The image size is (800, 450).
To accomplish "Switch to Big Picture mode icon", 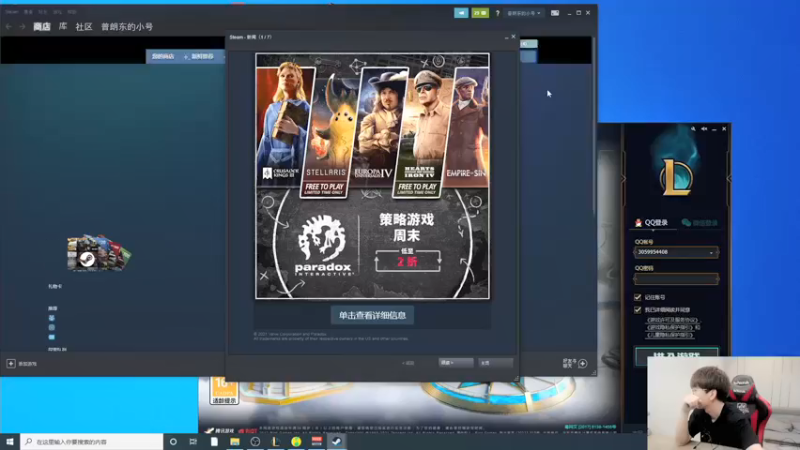I will 555,13.
